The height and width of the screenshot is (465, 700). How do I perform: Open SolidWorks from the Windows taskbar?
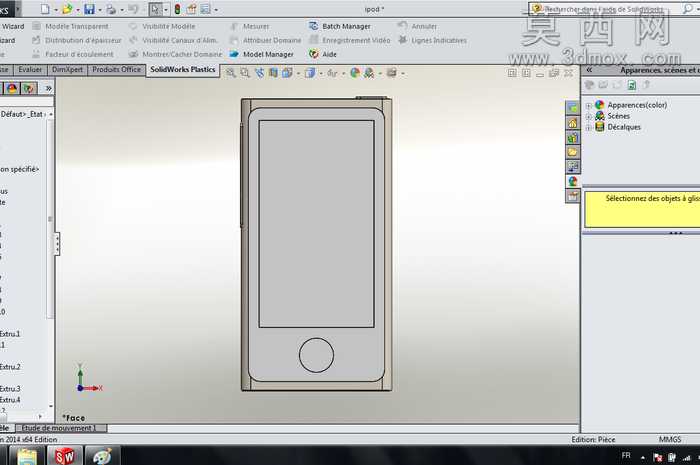(x=65, y=456)
